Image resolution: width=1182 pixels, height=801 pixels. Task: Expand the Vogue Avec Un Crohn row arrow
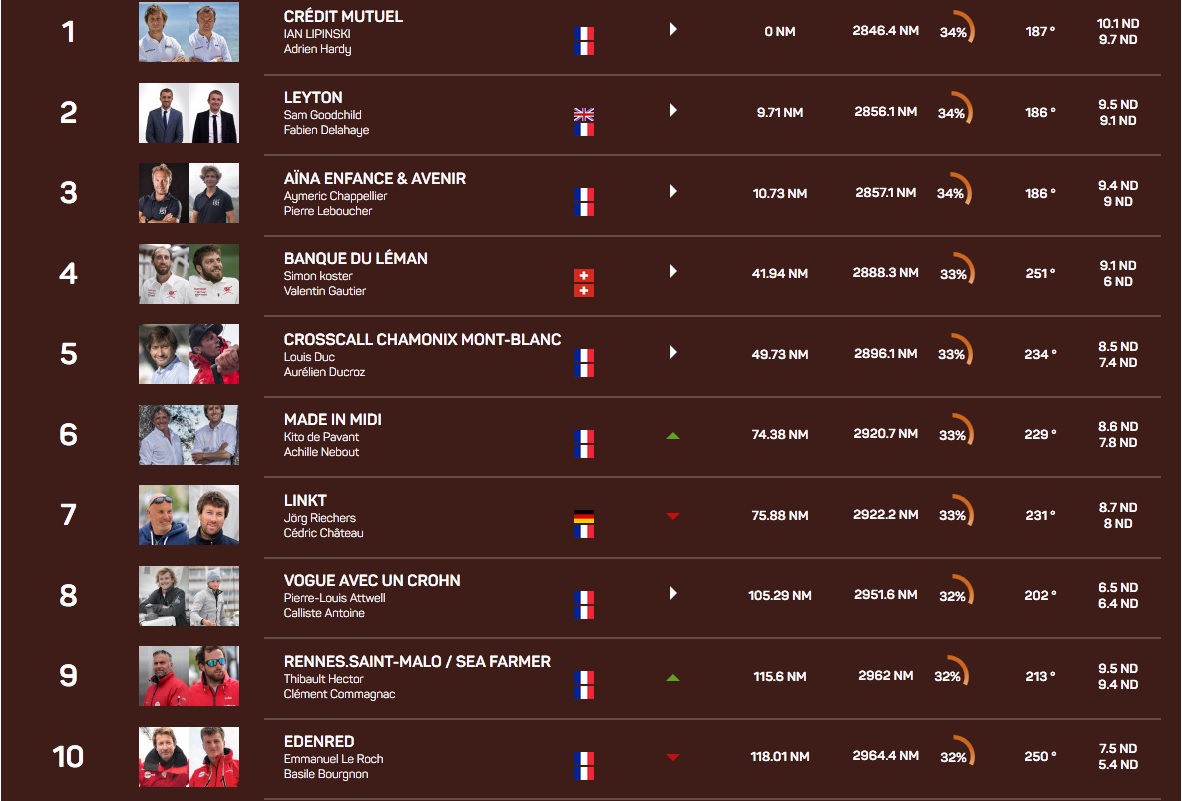coord(673,593)
